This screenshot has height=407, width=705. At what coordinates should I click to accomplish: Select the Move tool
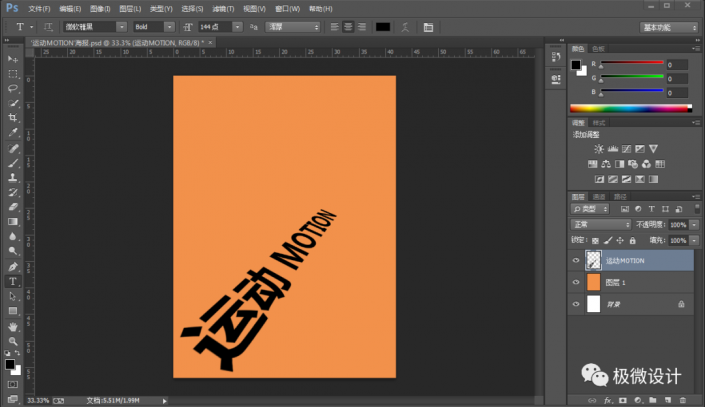[x=13, y=59]
